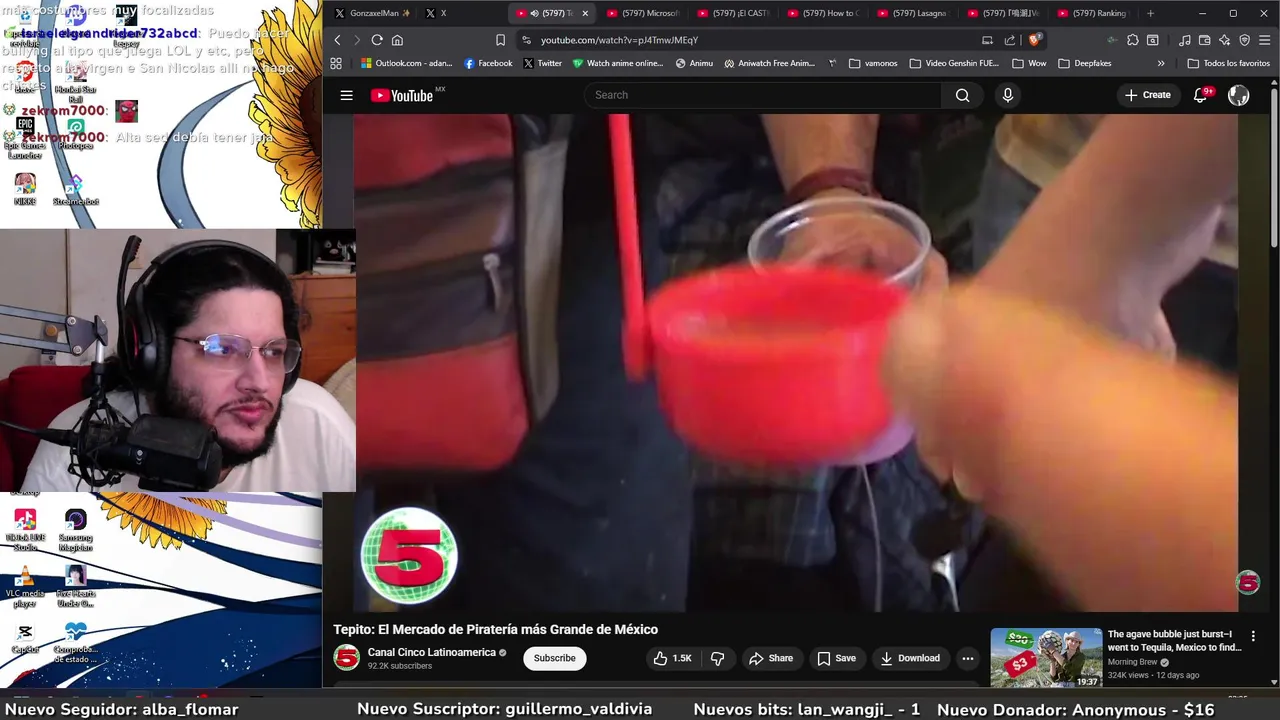
Task: Open a new browser tab
Action: 1150,13
